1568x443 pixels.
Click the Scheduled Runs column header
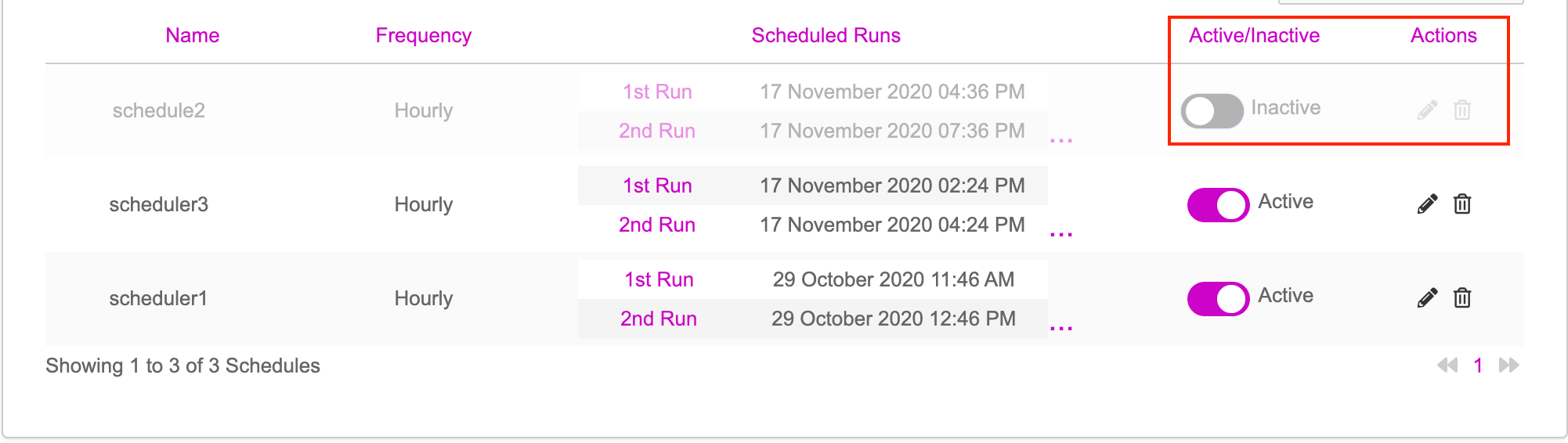pos(826,35)
